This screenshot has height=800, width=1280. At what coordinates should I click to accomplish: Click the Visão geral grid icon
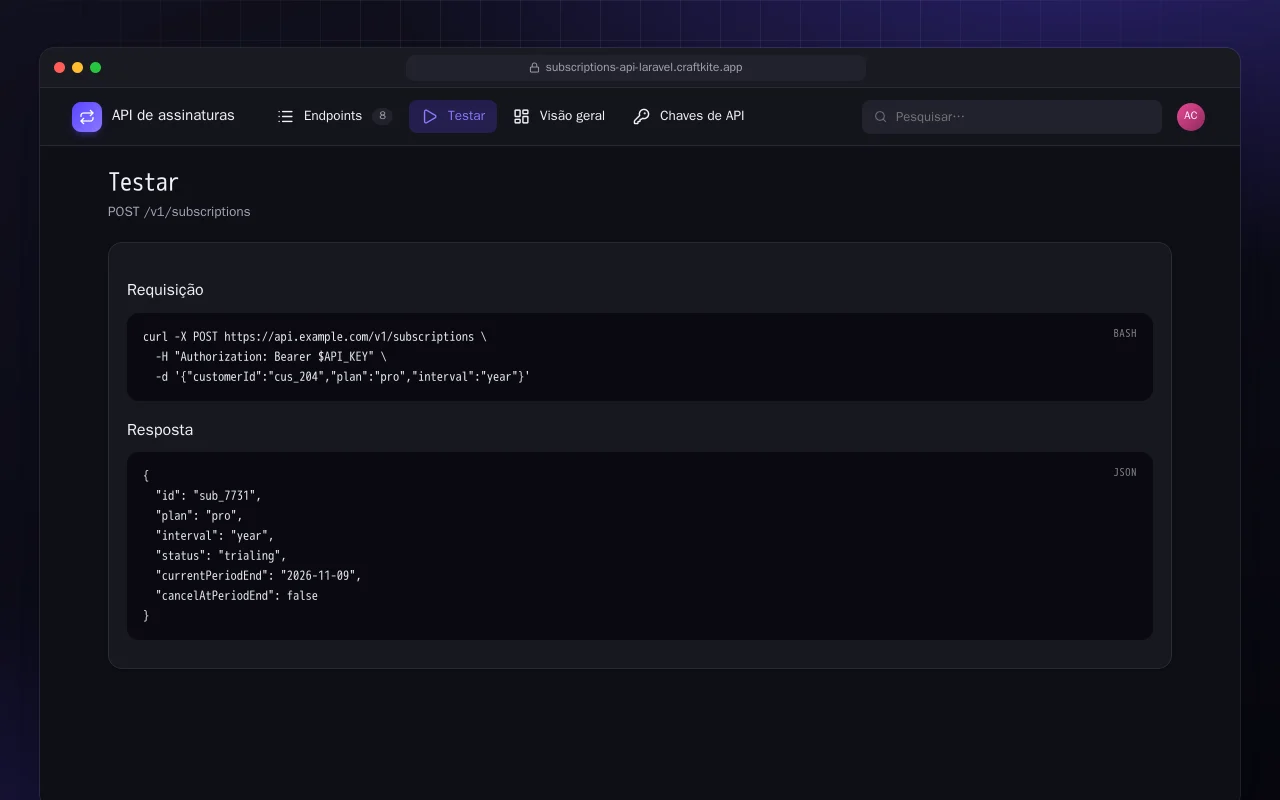pyautogui.click(x=521, y=116)
